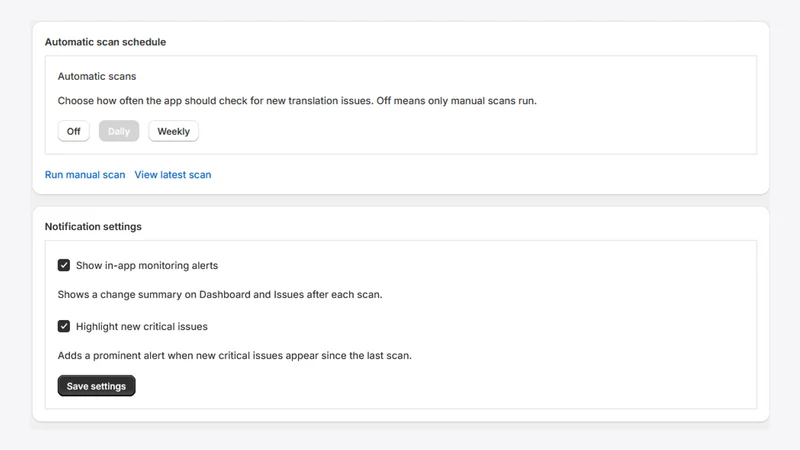The image size is (800, 450).
Task: Choose the Weekly scan schedule
Action: pos(173,131)
